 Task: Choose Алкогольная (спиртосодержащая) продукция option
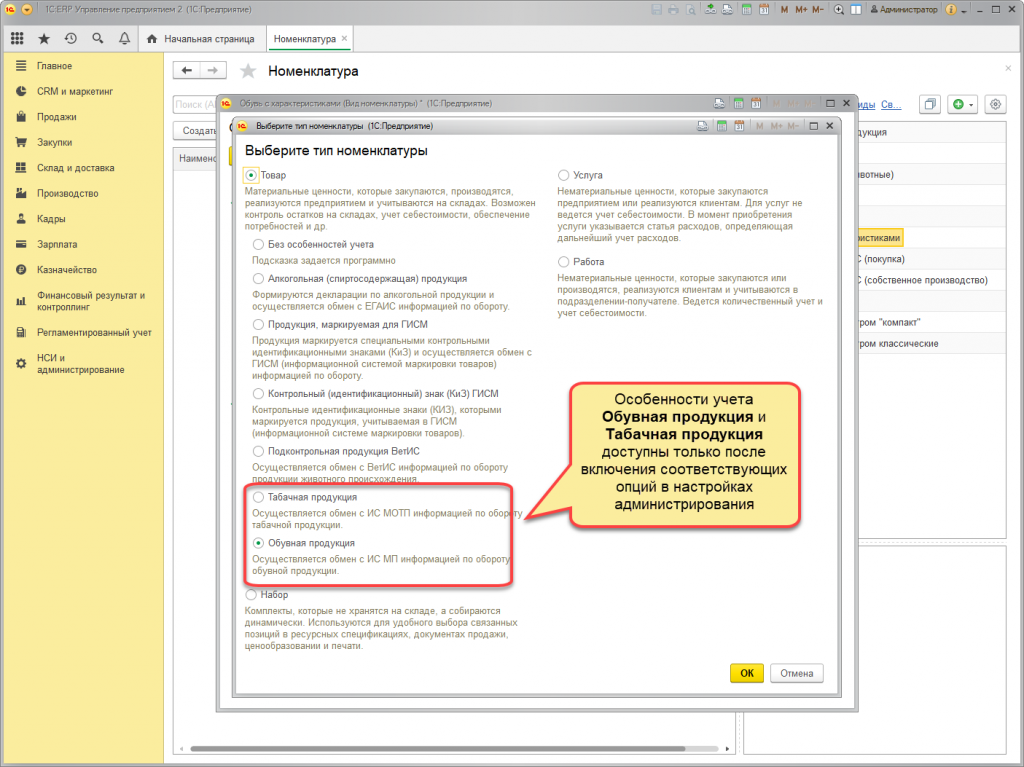[259, 278]
